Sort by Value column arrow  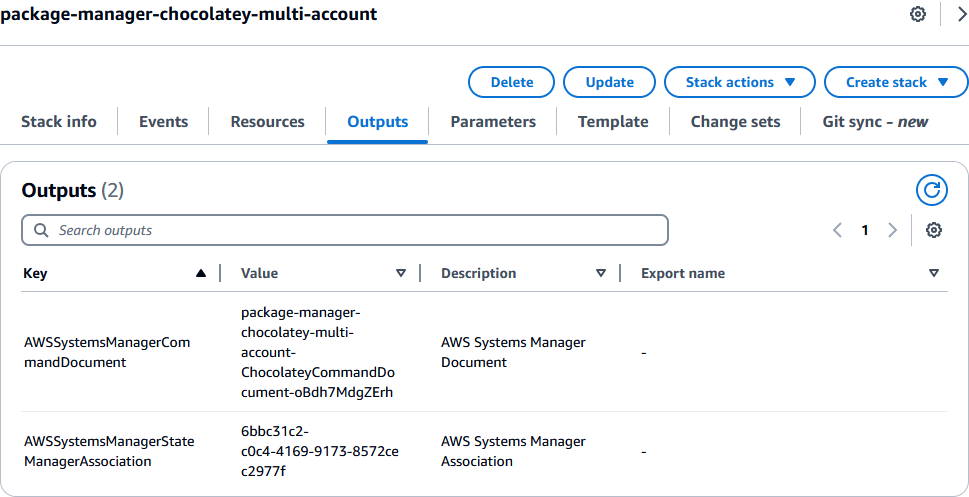coord(401,273)
